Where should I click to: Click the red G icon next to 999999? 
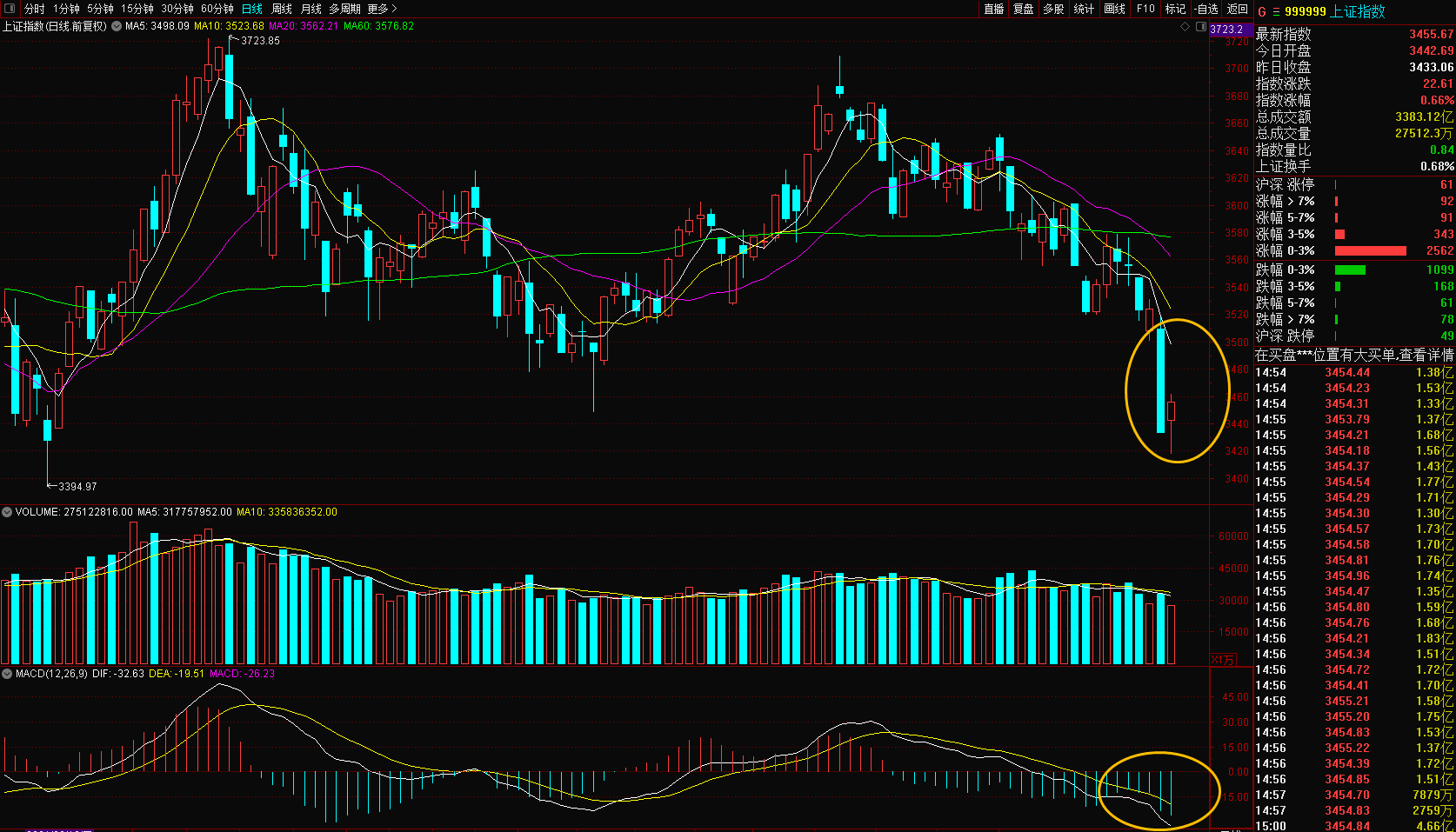click(x=1262, y=11)
